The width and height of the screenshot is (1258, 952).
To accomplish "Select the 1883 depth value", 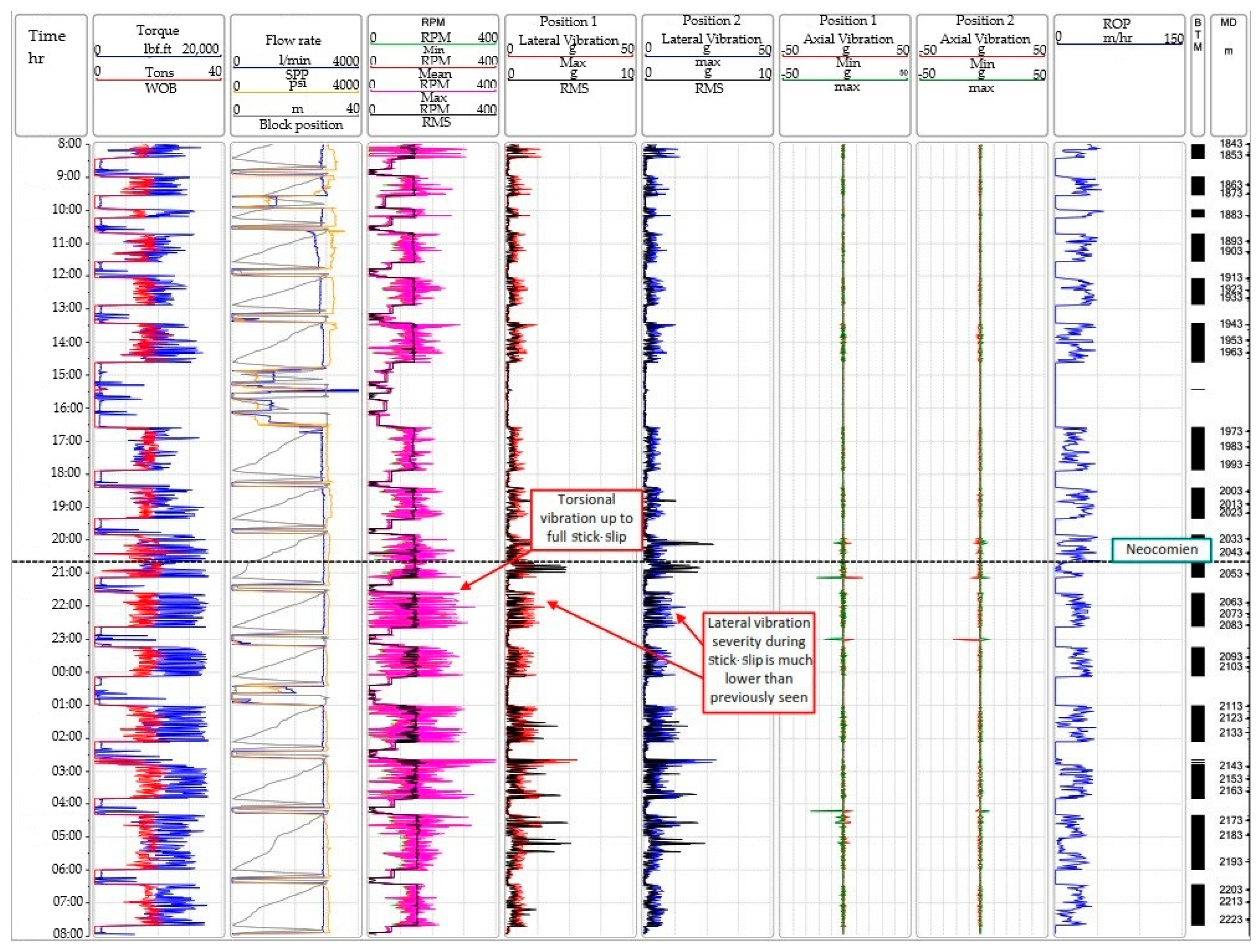I will click(x=1231, y=215).
